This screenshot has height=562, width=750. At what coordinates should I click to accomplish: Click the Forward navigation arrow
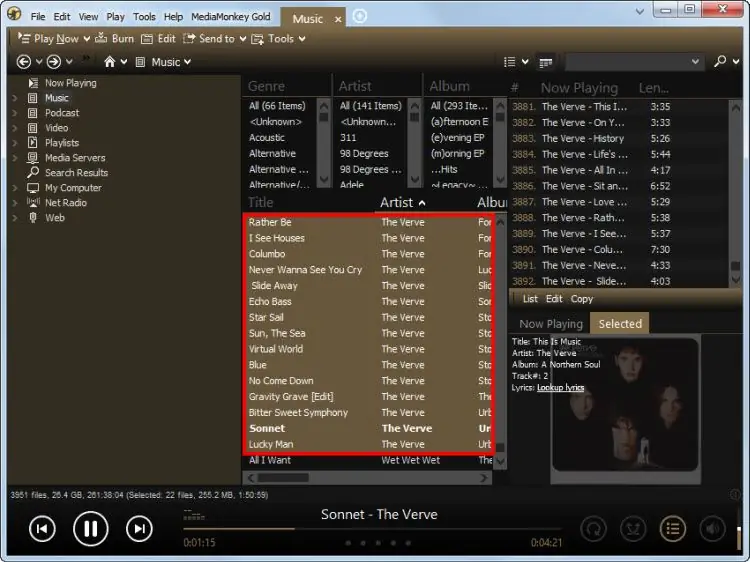pyautogui.click(x=54, y=62)
